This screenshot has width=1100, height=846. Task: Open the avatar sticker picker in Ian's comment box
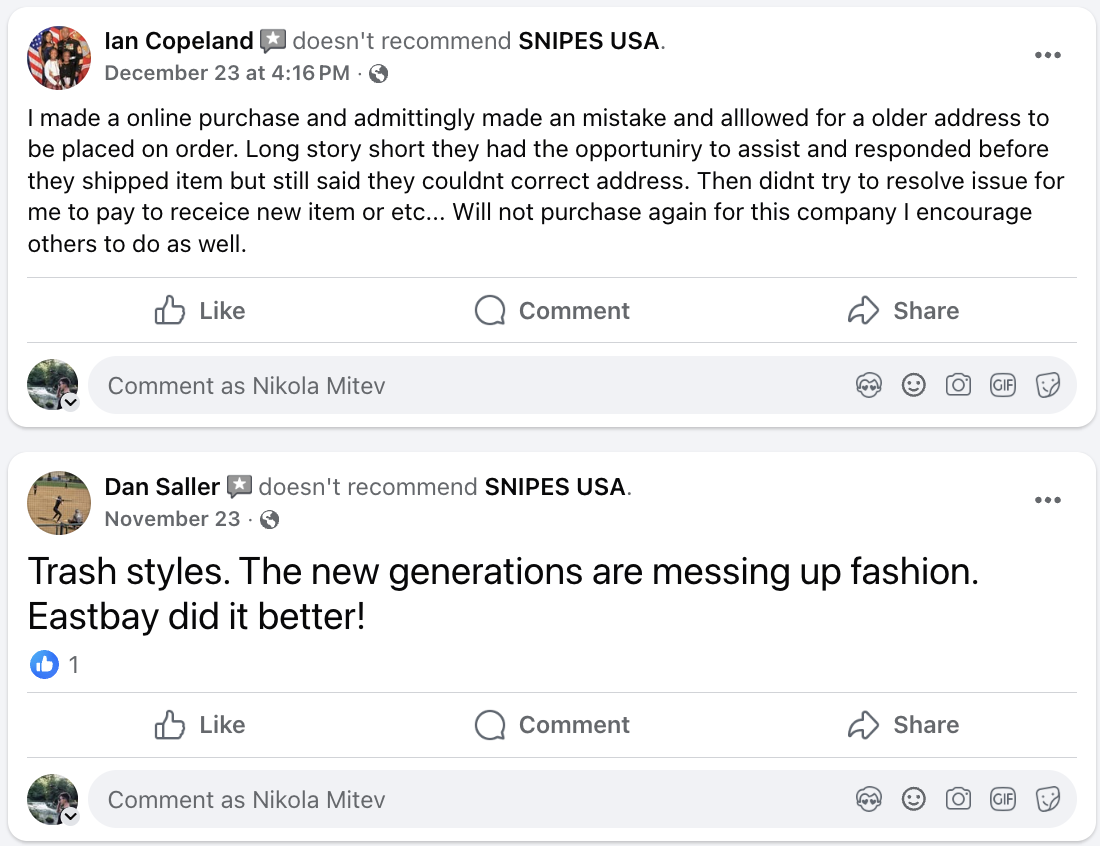[869, 384]
